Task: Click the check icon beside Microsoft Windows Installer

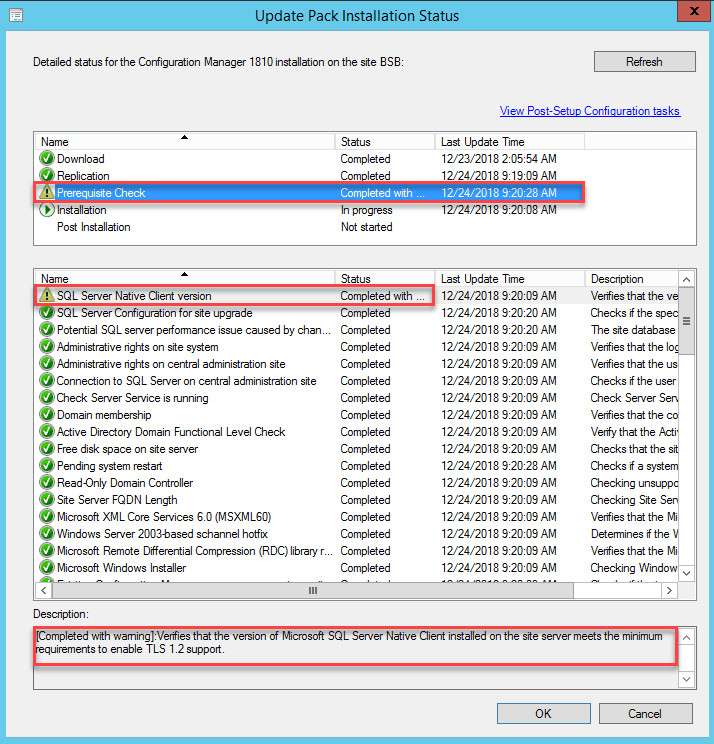Action: coord(46,568)
